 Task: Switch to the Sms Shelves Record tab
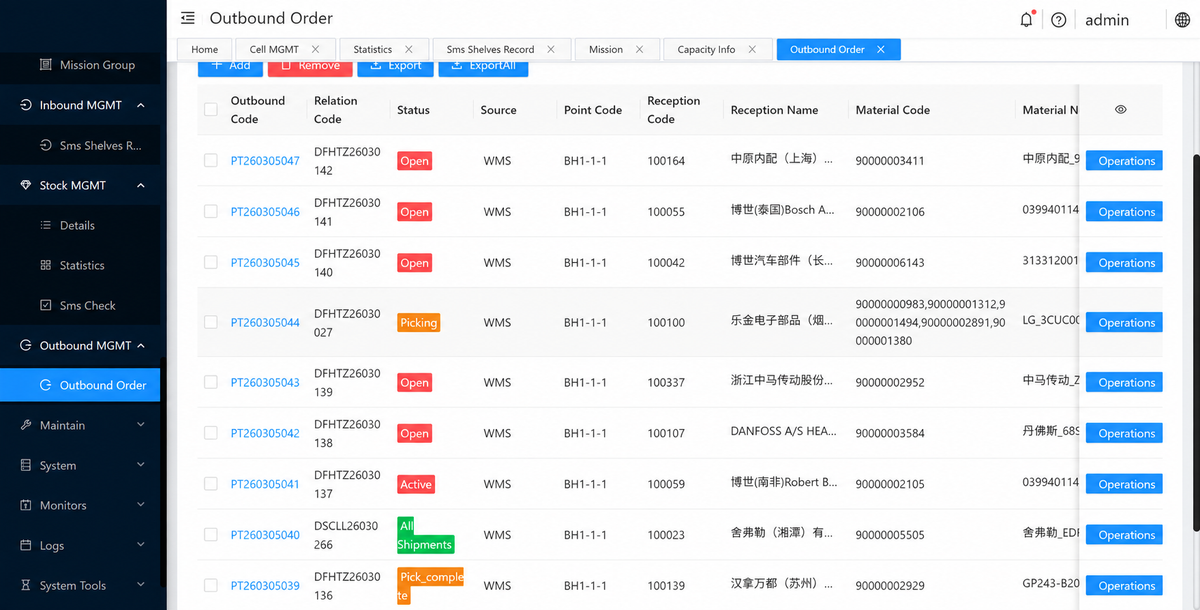tap(490, 49)
